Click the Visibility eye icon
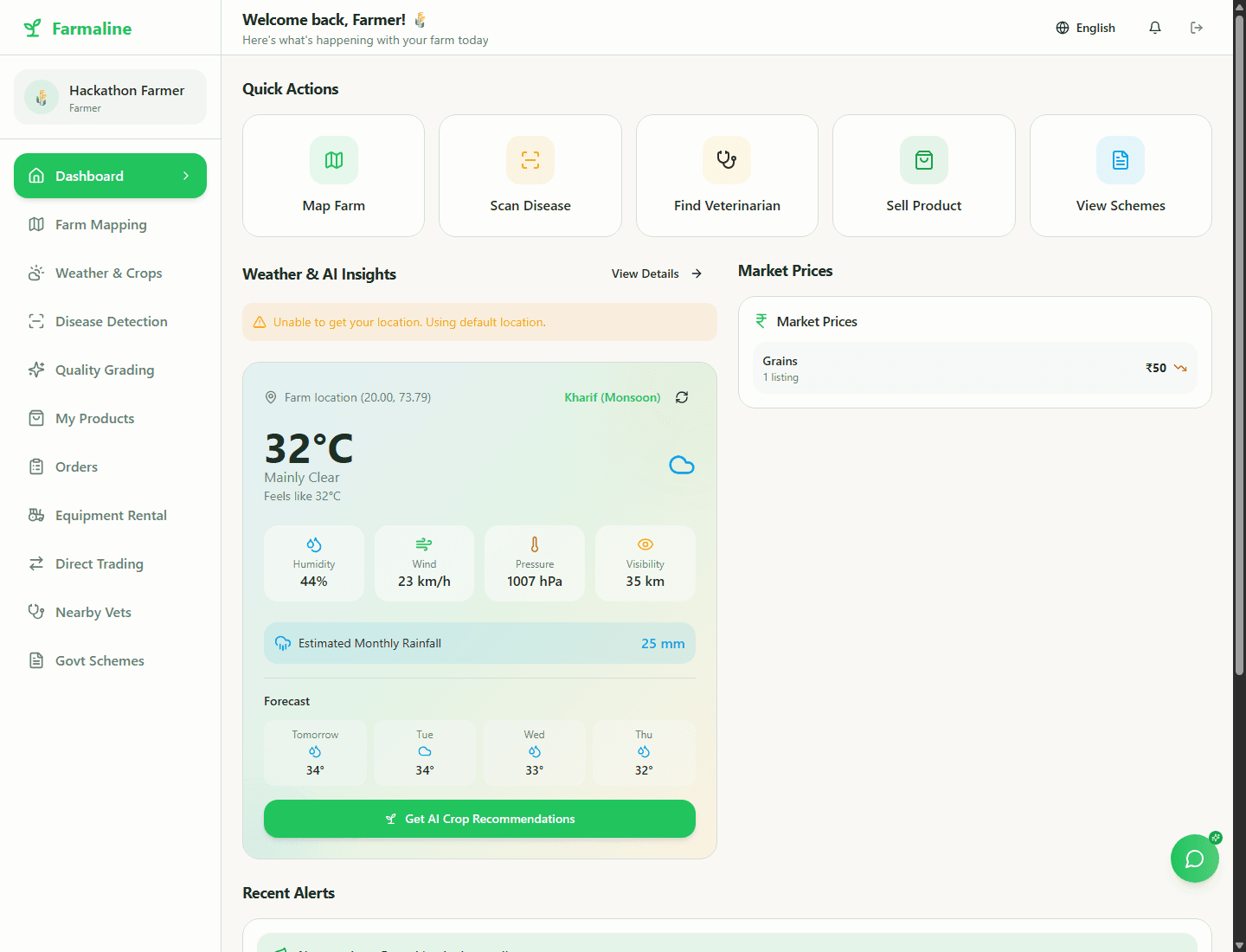The image size is (1246, 952). 645,544
